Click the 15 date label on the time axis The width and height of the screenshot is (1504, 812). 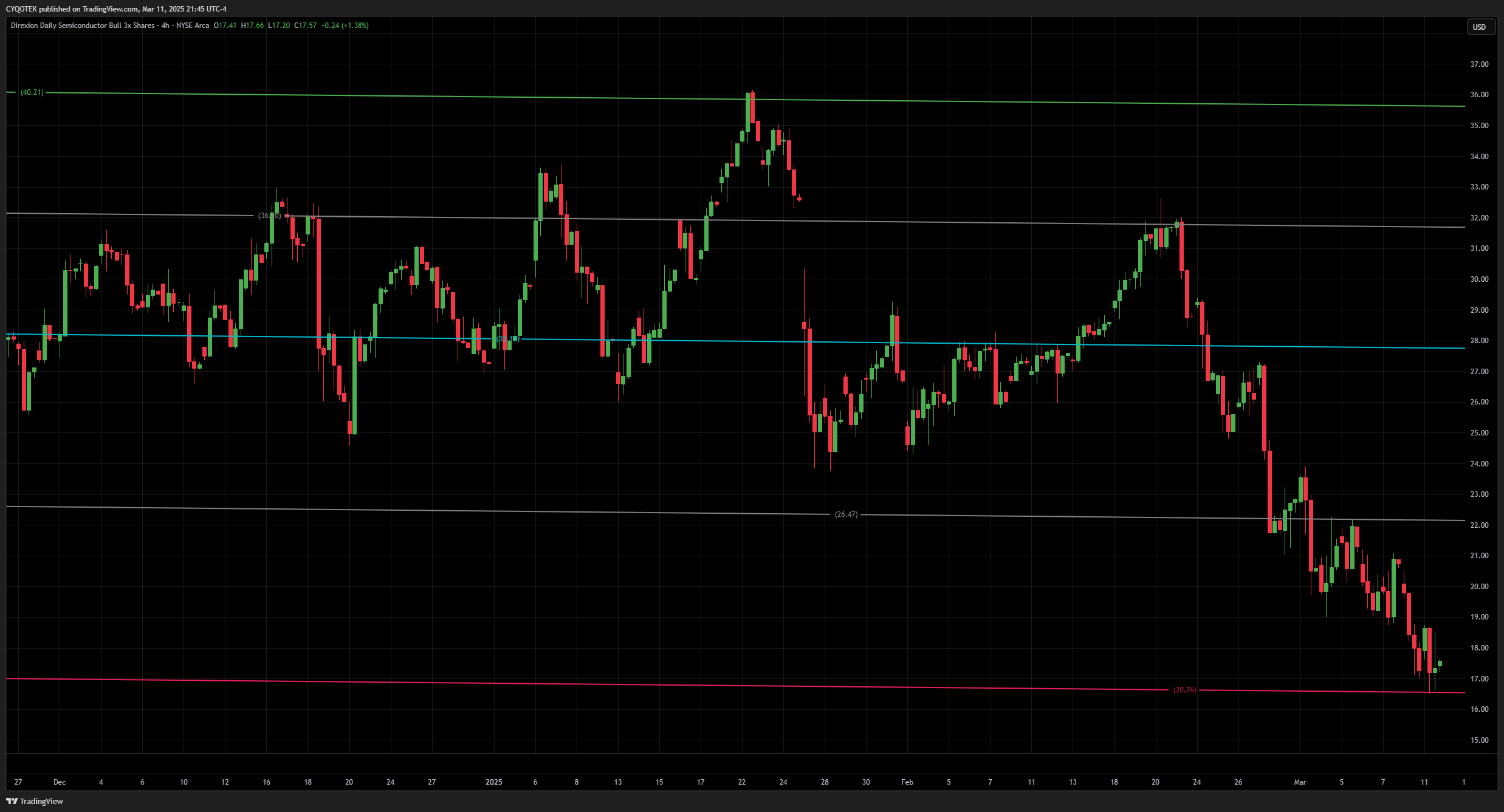coord(659,782)
